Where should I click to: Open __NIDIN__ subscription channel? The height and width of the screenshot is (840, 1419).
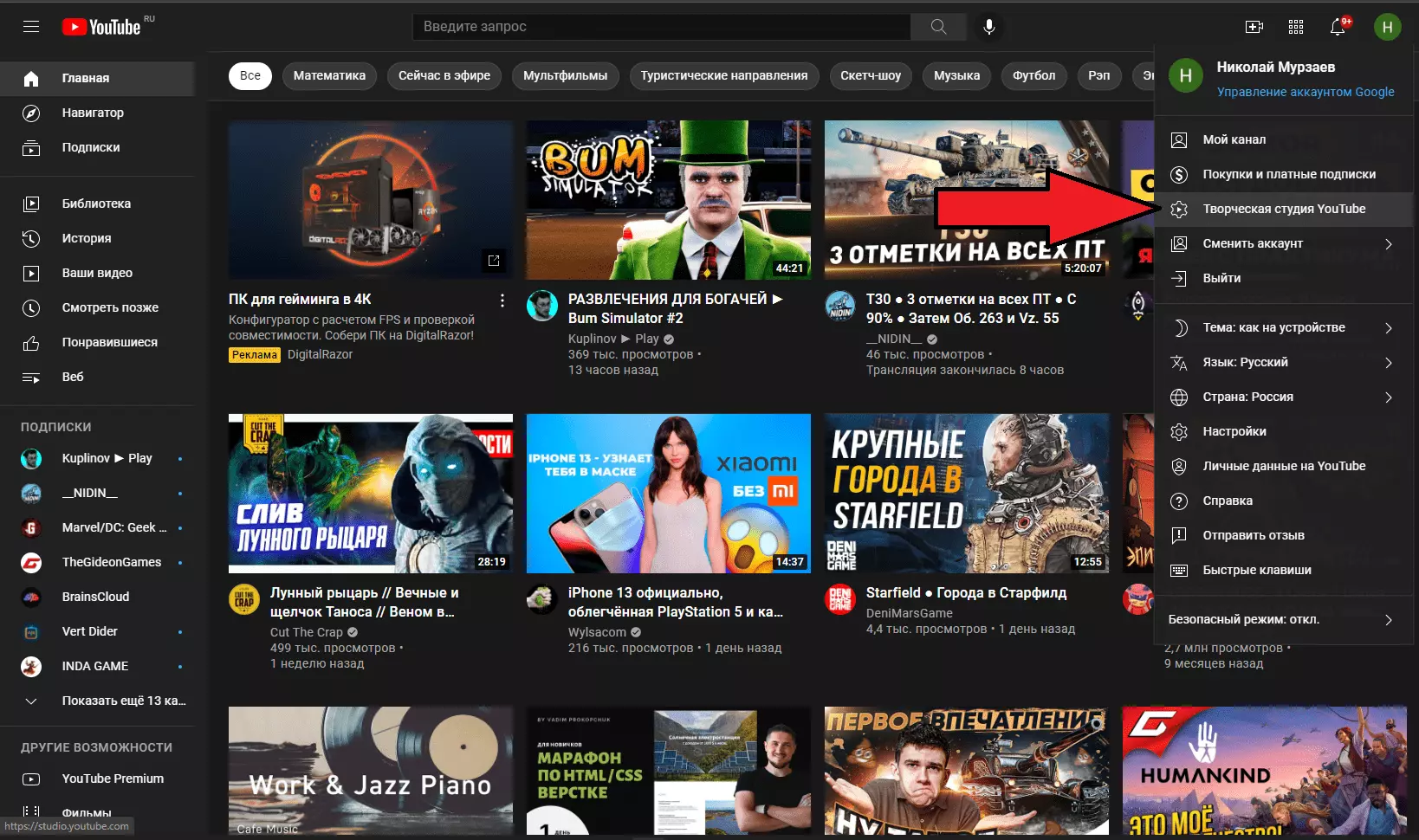[x=97, y=493]
